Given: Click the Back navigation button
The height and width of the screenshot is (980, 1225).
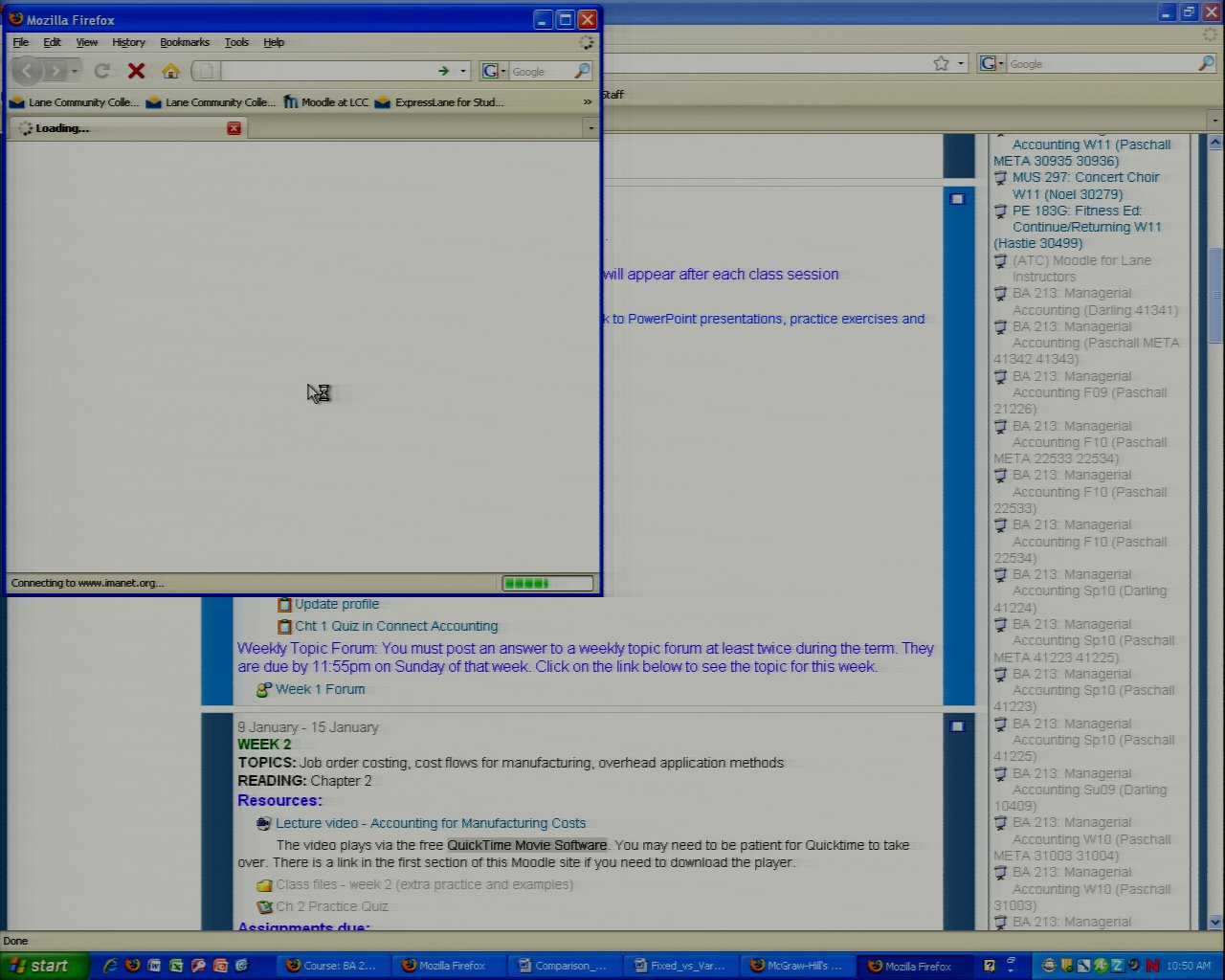Looking at the screenshot, I should [27, 71].
